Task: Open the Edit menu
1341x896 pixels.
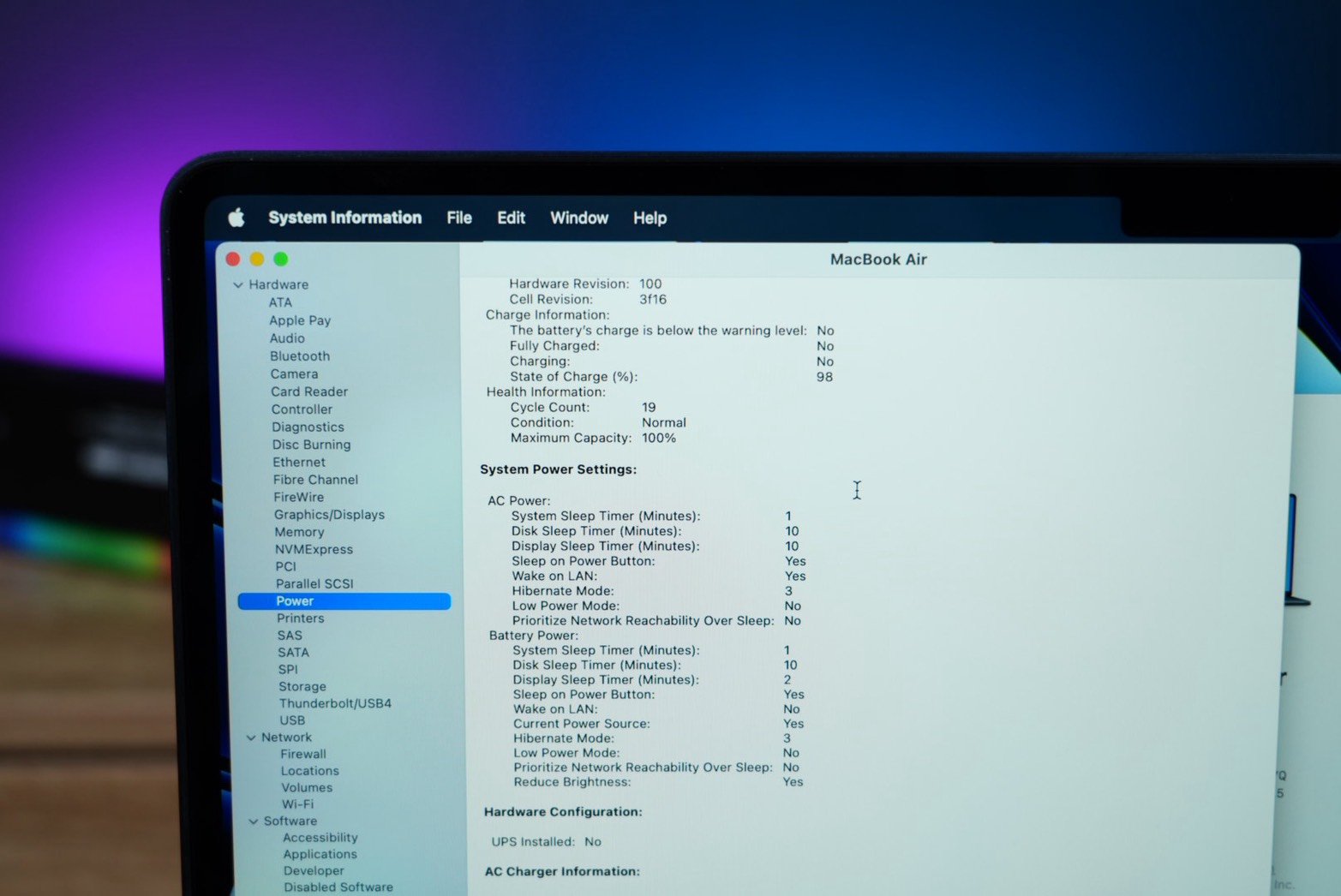Action: click(511, 218)
